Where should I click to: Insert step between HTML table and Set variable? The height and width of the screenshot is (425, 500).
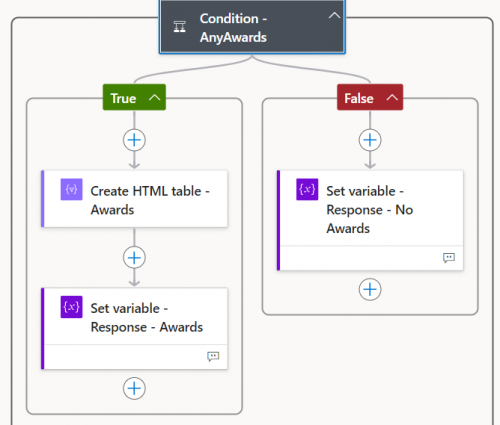[x=134, y=258]
